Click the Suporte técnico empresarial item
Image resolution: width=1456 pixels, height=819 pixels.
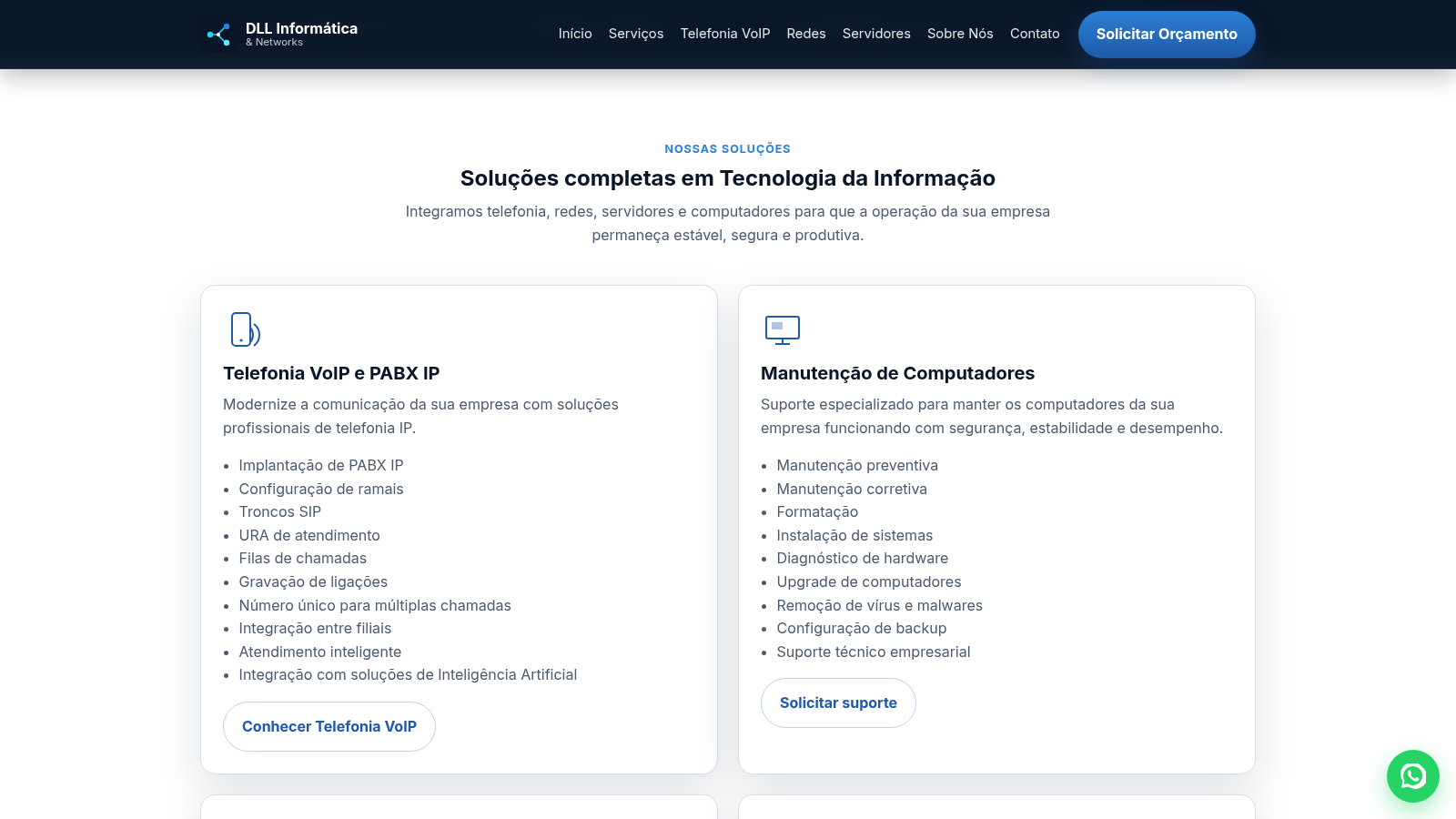point(874,652)
